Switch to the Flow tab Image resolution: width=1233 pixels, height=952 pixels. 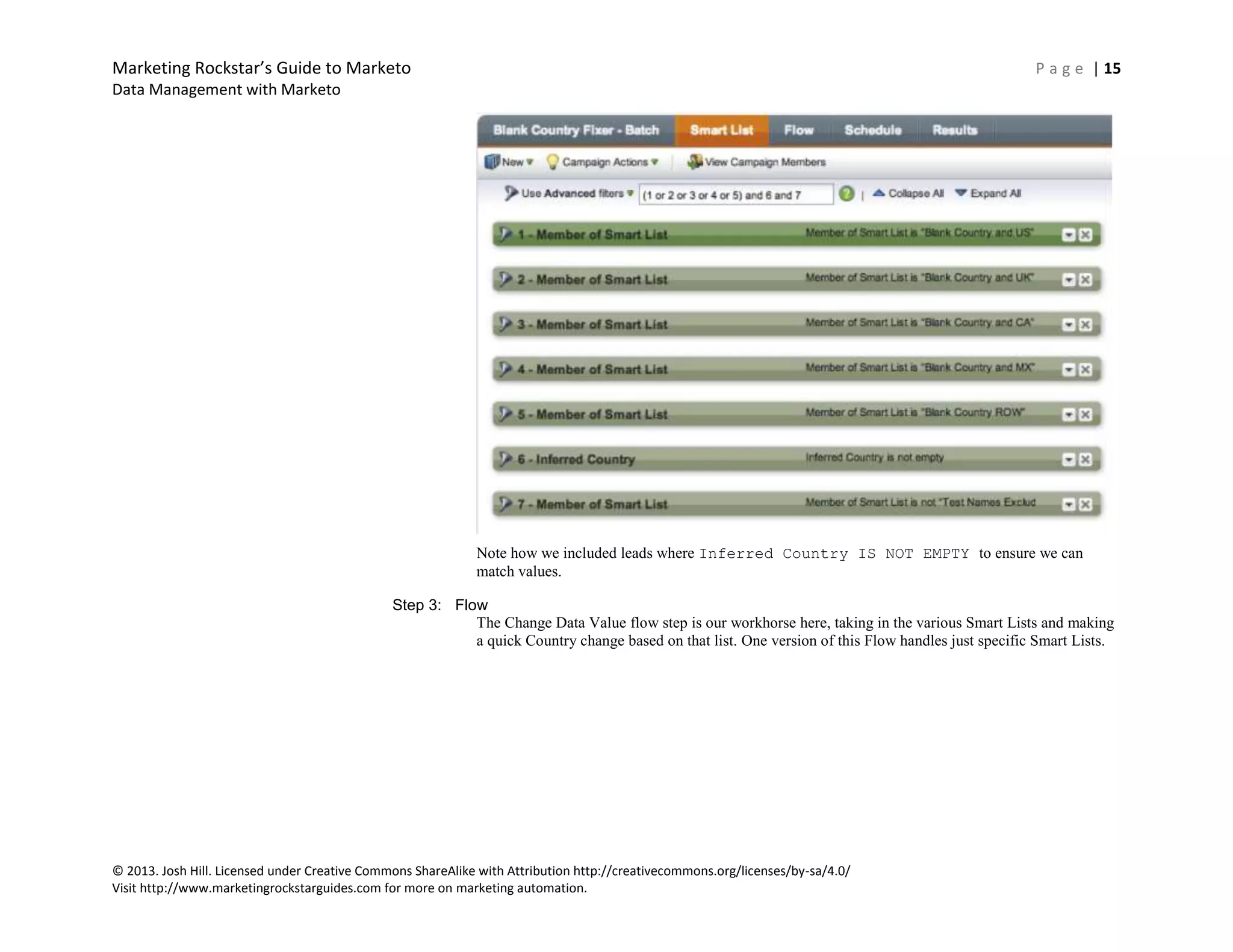pos(798,130)
